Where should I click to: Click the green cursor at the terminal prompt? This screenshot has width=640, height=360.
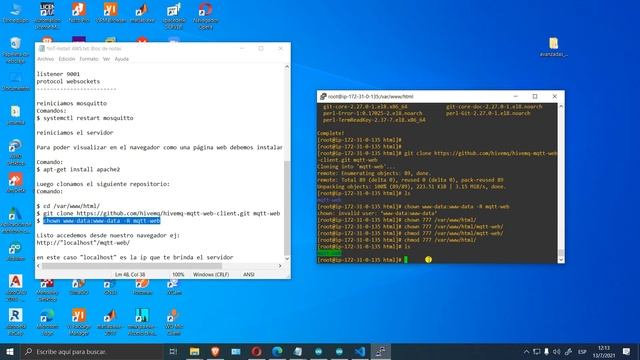coord(406,260)
